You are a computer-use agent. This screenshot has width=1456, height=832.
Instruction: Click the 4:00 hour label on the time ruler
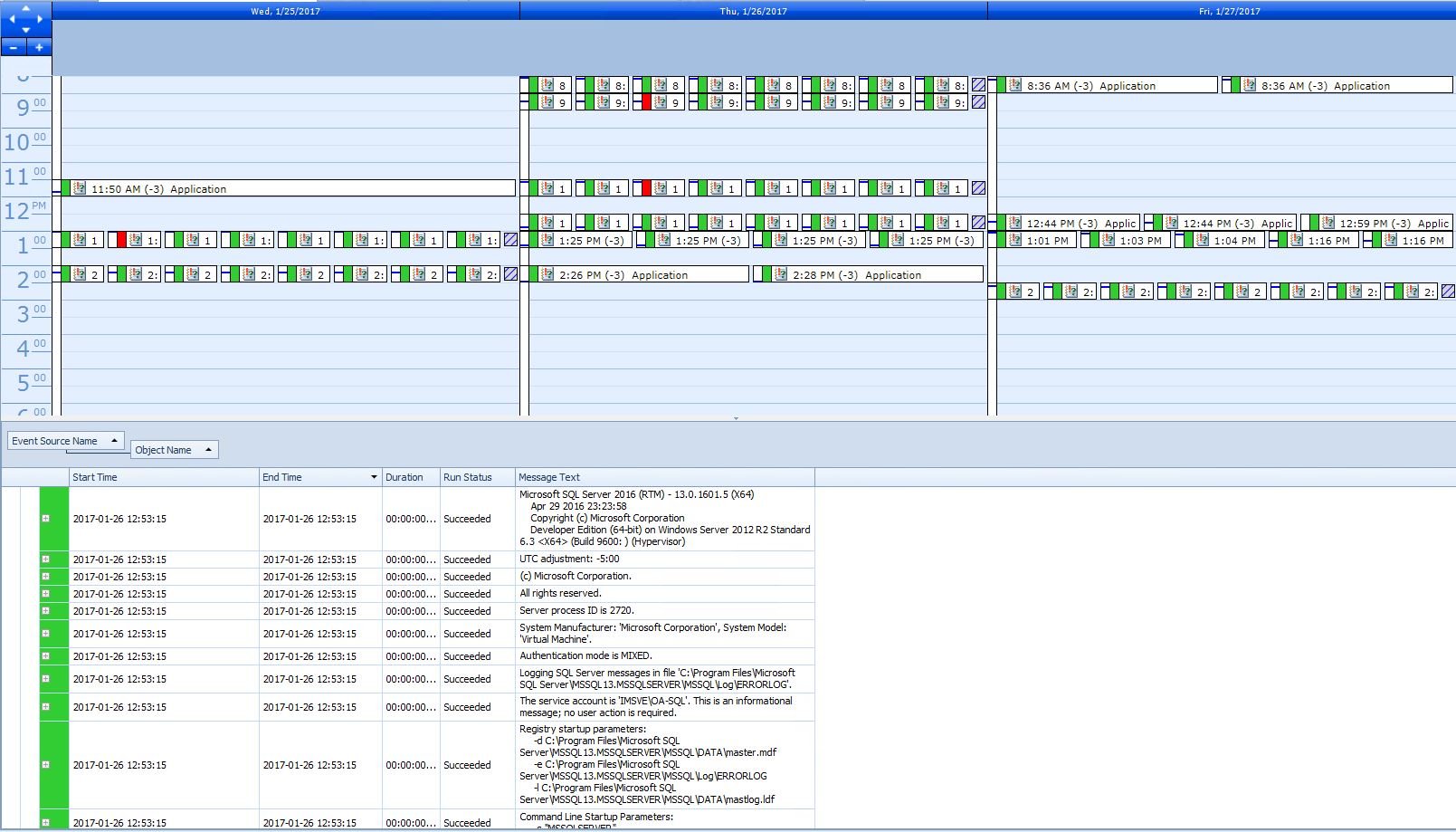[x=31, y=349]
